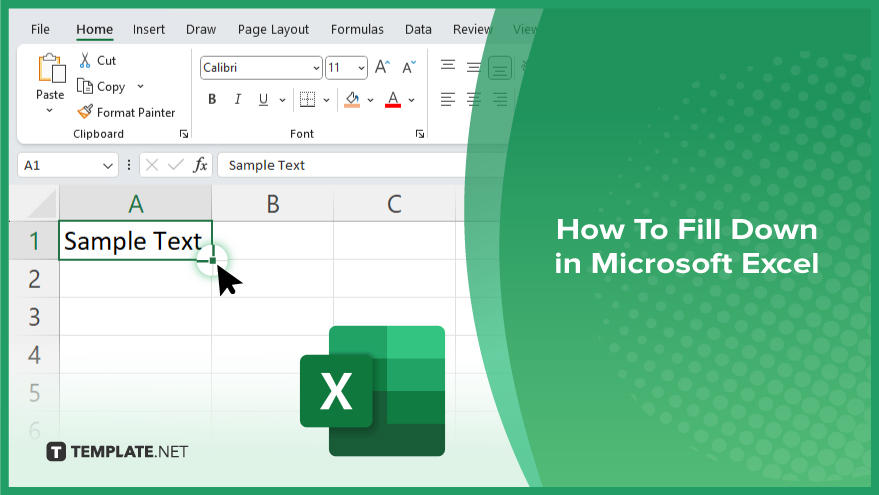Select the Home tab
This screenshot has height=495, width=879.
tap(94, 29)
